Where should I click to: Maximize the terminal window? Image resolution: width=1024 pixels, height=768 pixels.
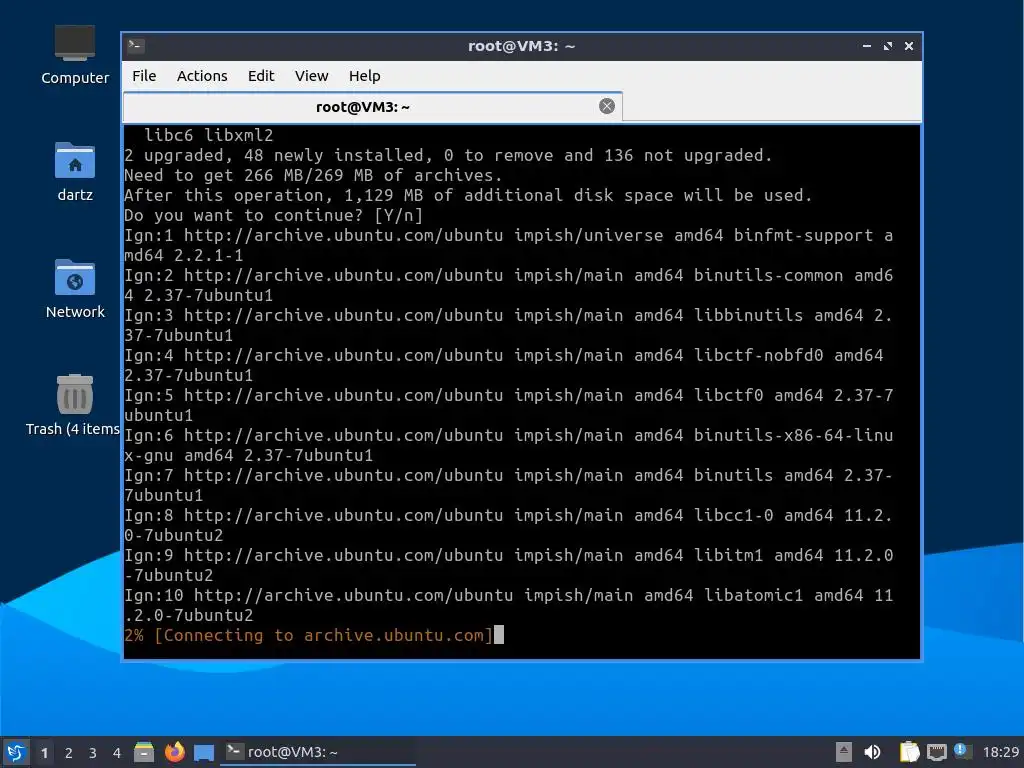tap(888, 46)
